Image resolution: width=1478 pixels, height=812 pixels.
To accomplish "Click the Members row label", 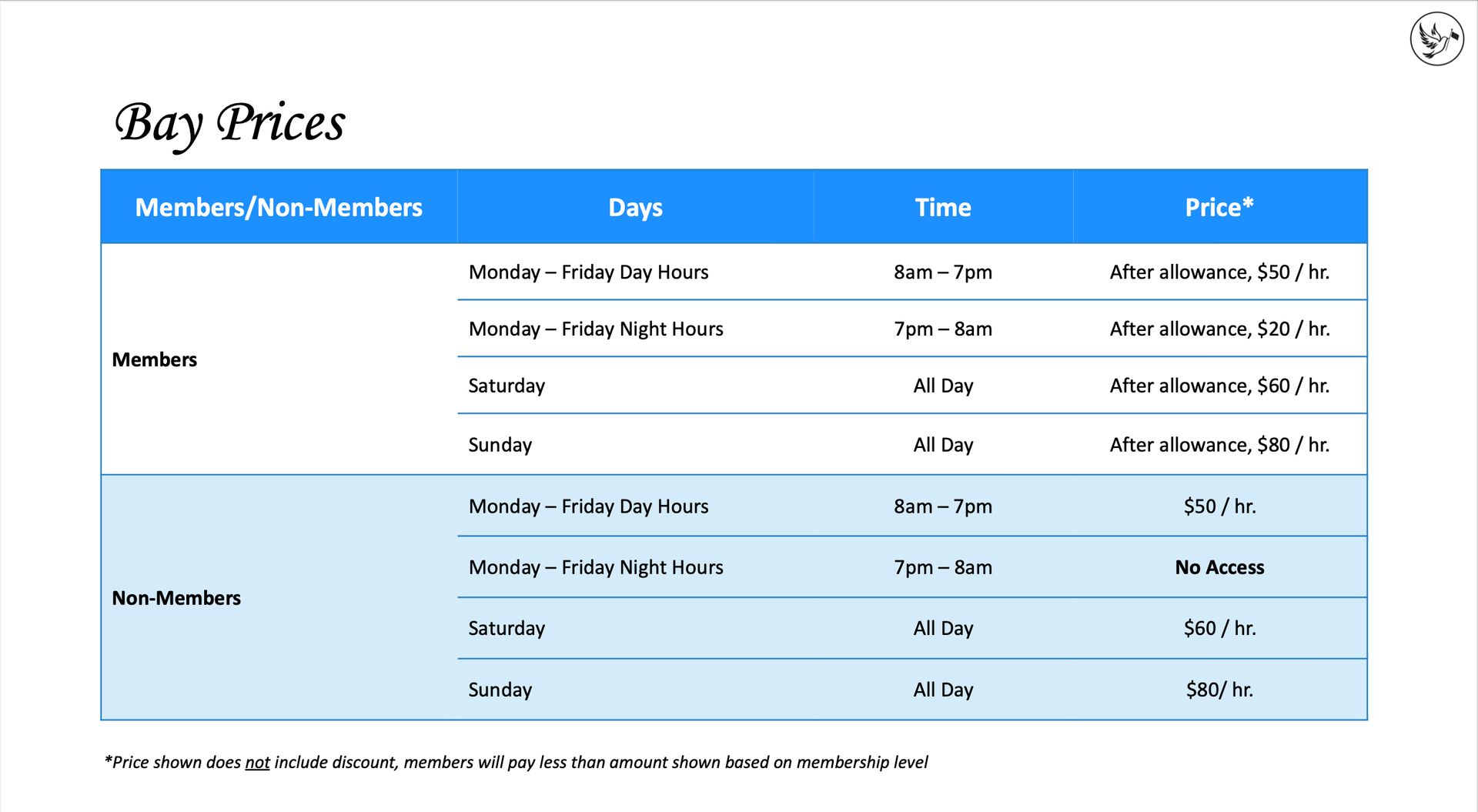I will click(155, 359).
